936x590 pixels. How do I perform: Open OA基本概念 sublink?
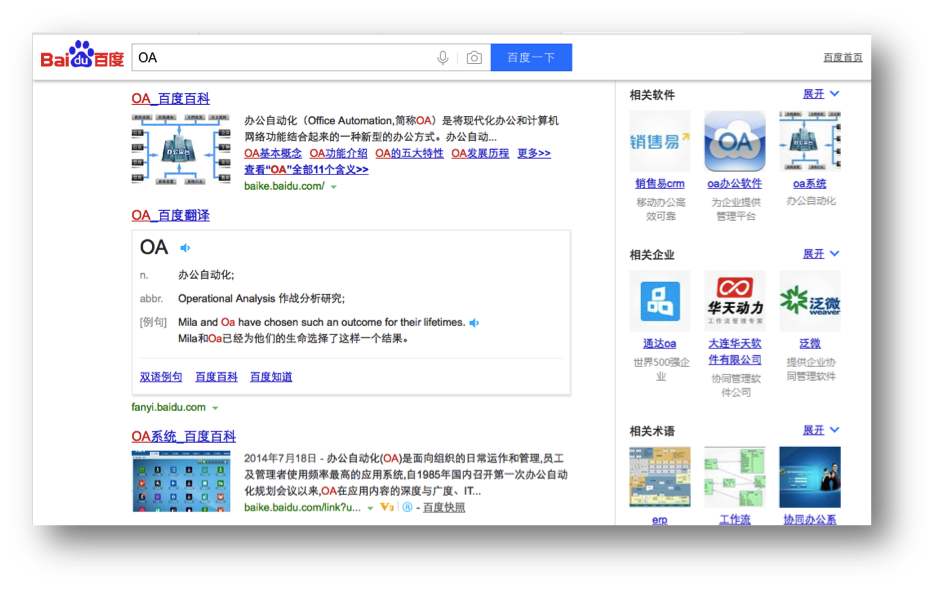tap(273, 153)
